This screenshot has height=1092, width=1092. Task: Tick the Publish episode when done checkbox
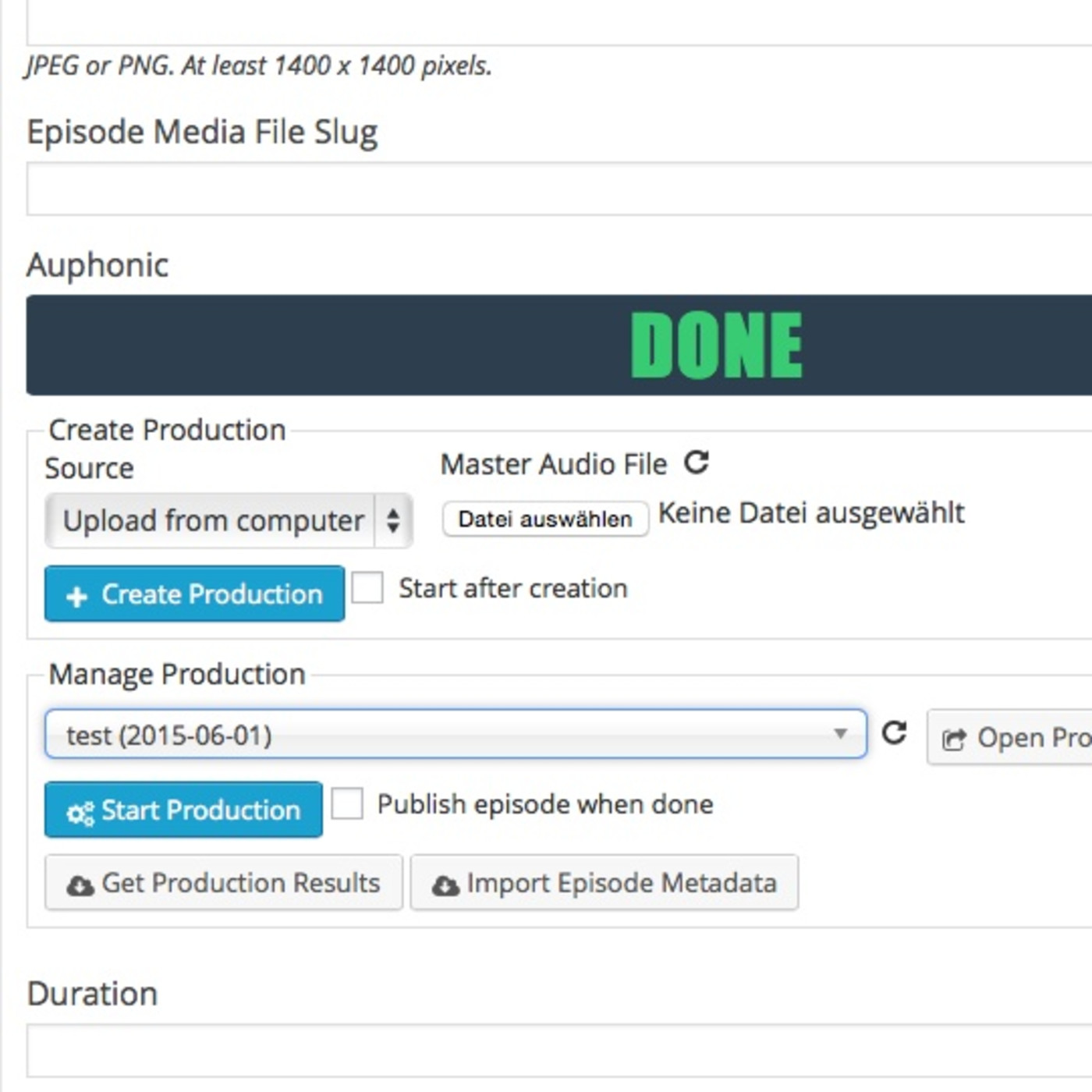347,803
